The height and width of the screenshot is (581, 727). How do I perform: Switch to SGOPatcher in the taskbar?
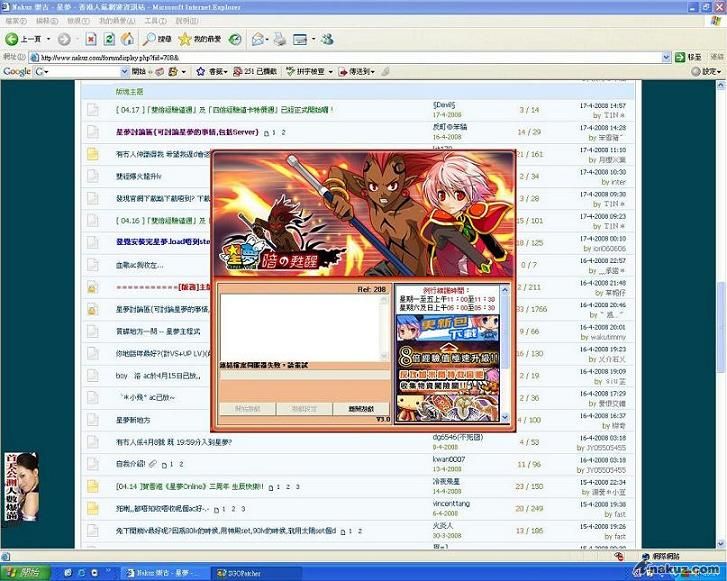tap(245, 572)
